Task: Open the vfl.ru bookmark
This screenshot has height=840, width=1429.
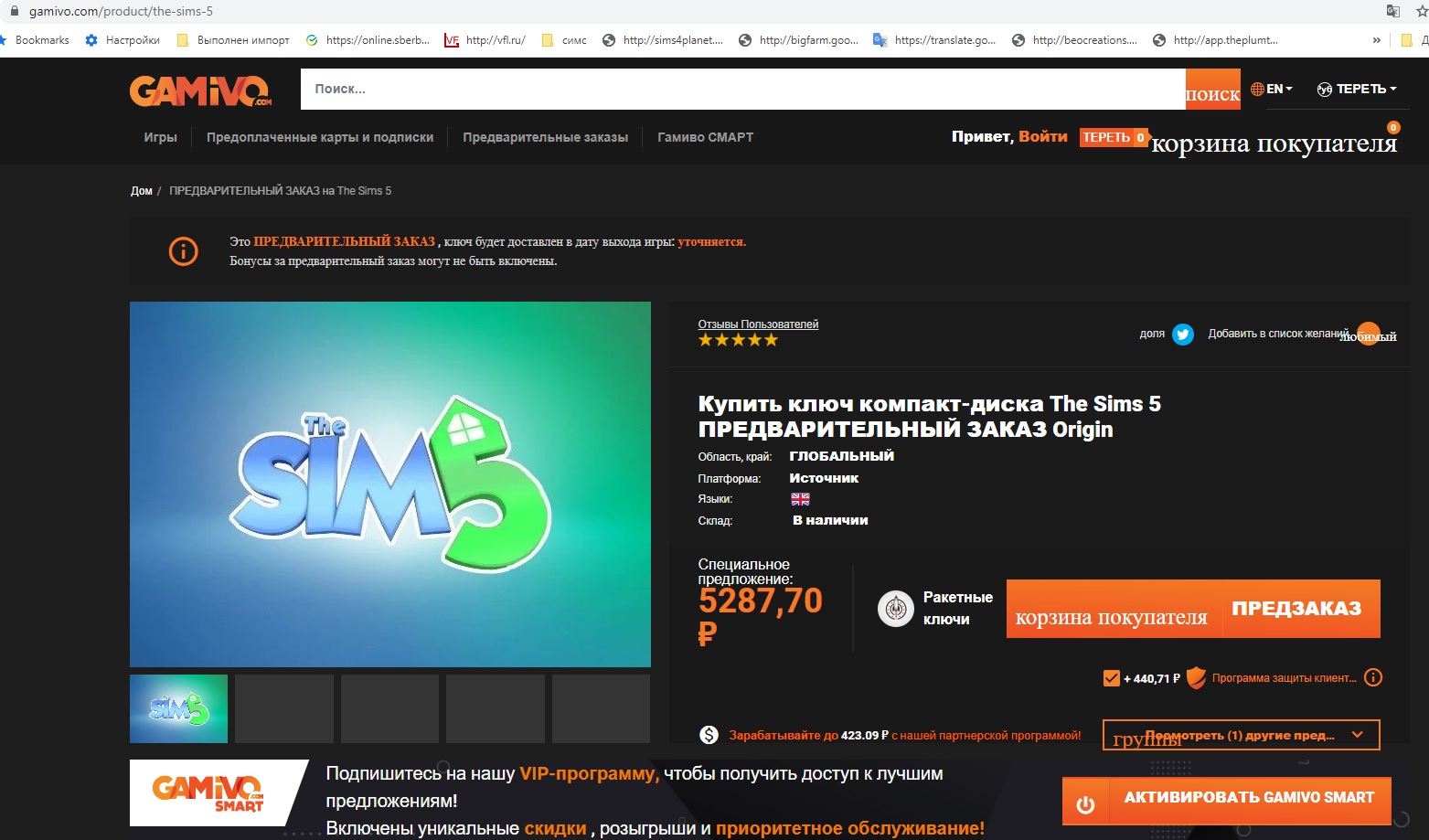Action: pyautogui.click(x=485, y=40)
